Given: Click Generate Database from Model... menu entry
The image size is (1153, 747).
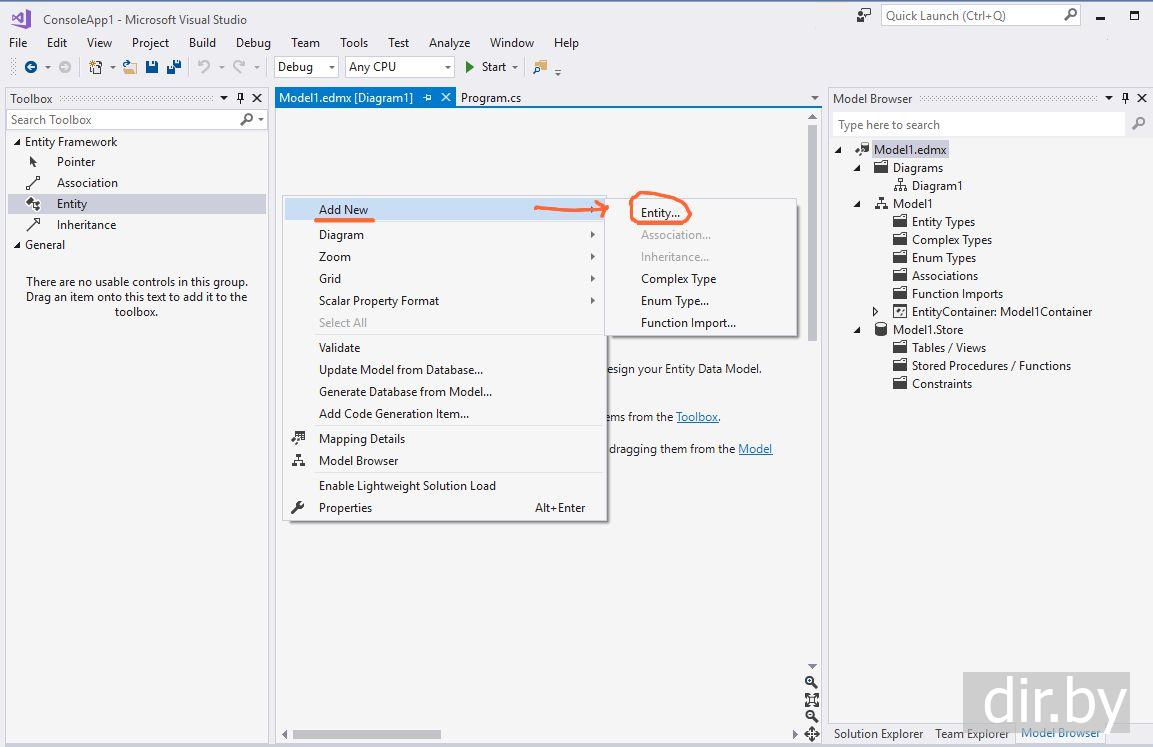Looking at the screenshot, I should click(x=405, y=392).
